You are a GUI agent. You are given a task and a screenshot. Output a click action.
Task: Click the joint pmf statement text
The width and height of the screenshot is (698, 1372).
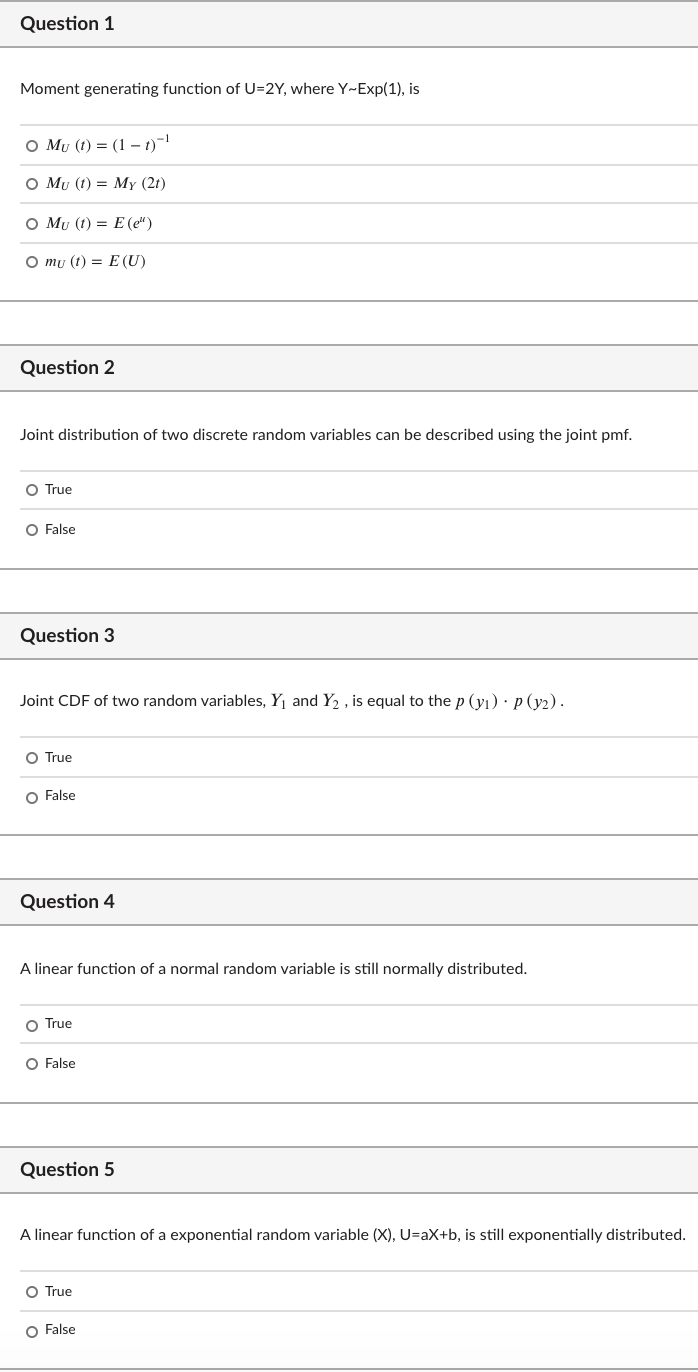(326, 434)
